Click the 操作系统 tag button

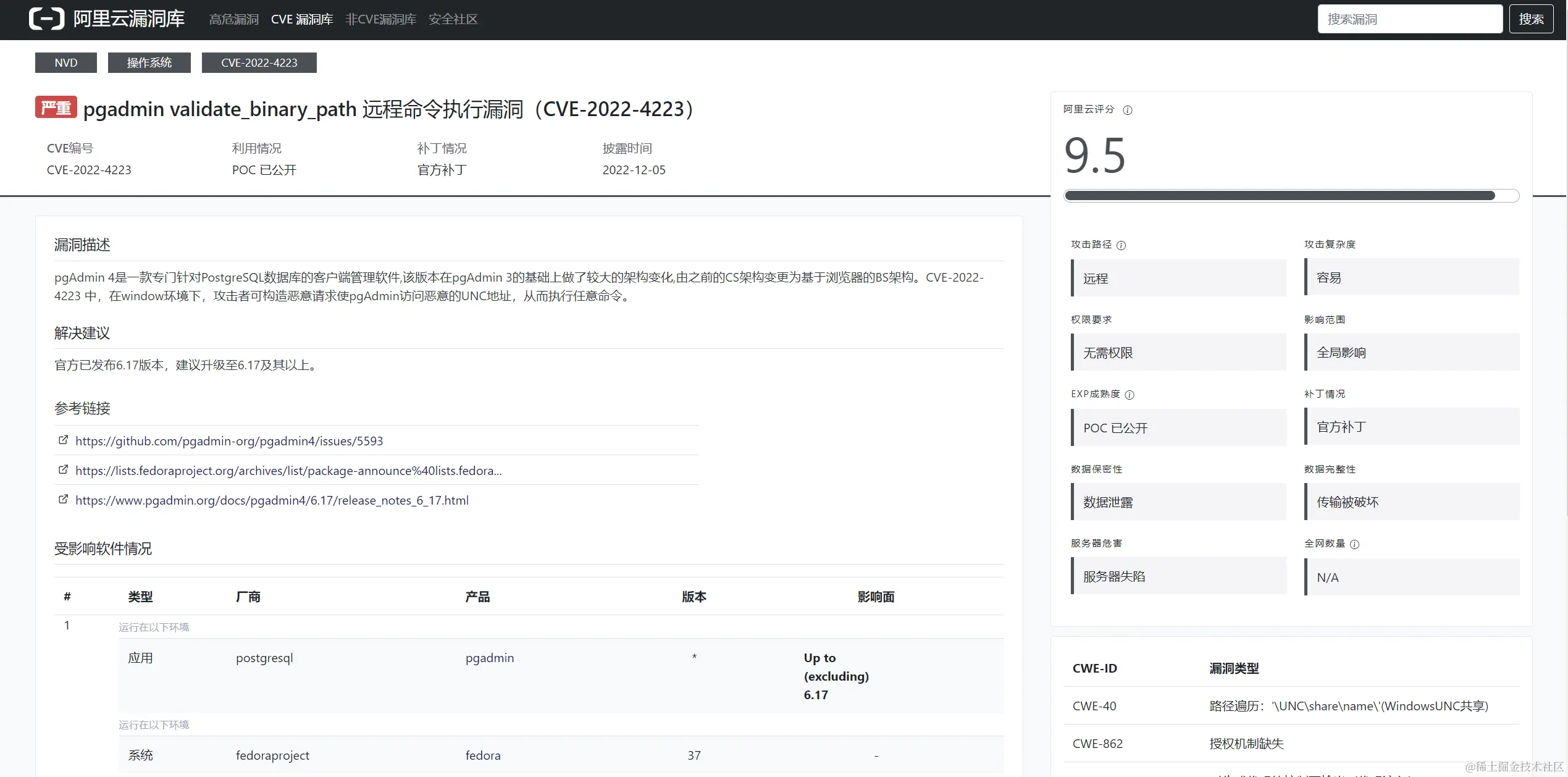pyautogui.click(x=149, y=62)
